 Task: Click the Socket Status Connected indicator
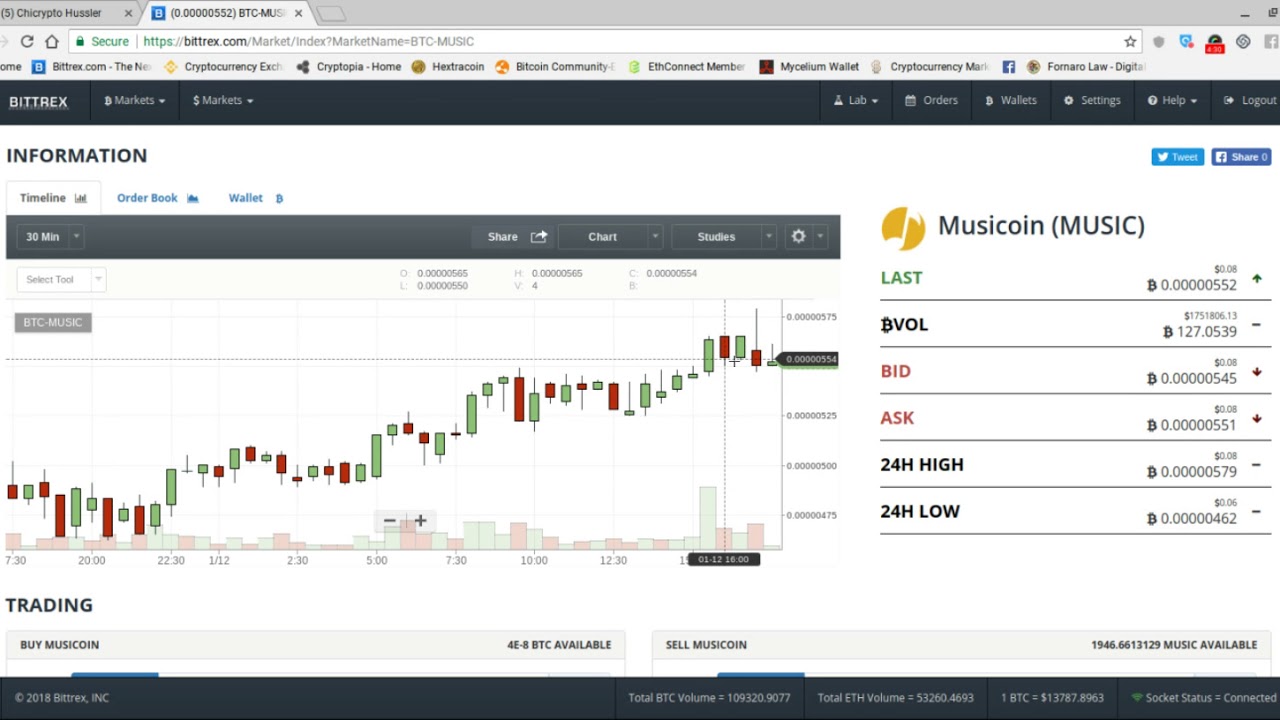tap(1203, 698)
